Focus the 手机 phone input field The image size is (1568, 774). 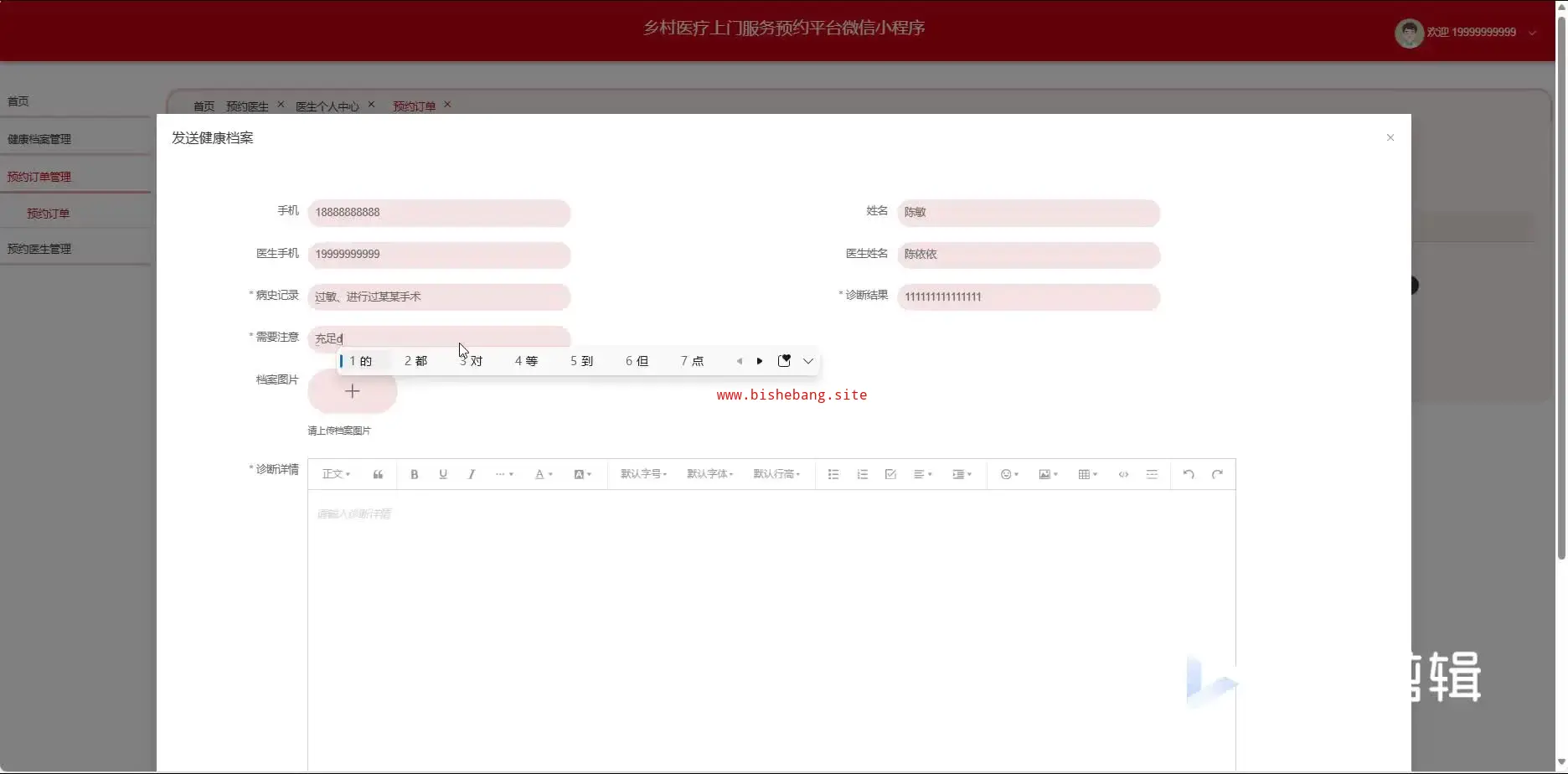[x=439, y=213]
